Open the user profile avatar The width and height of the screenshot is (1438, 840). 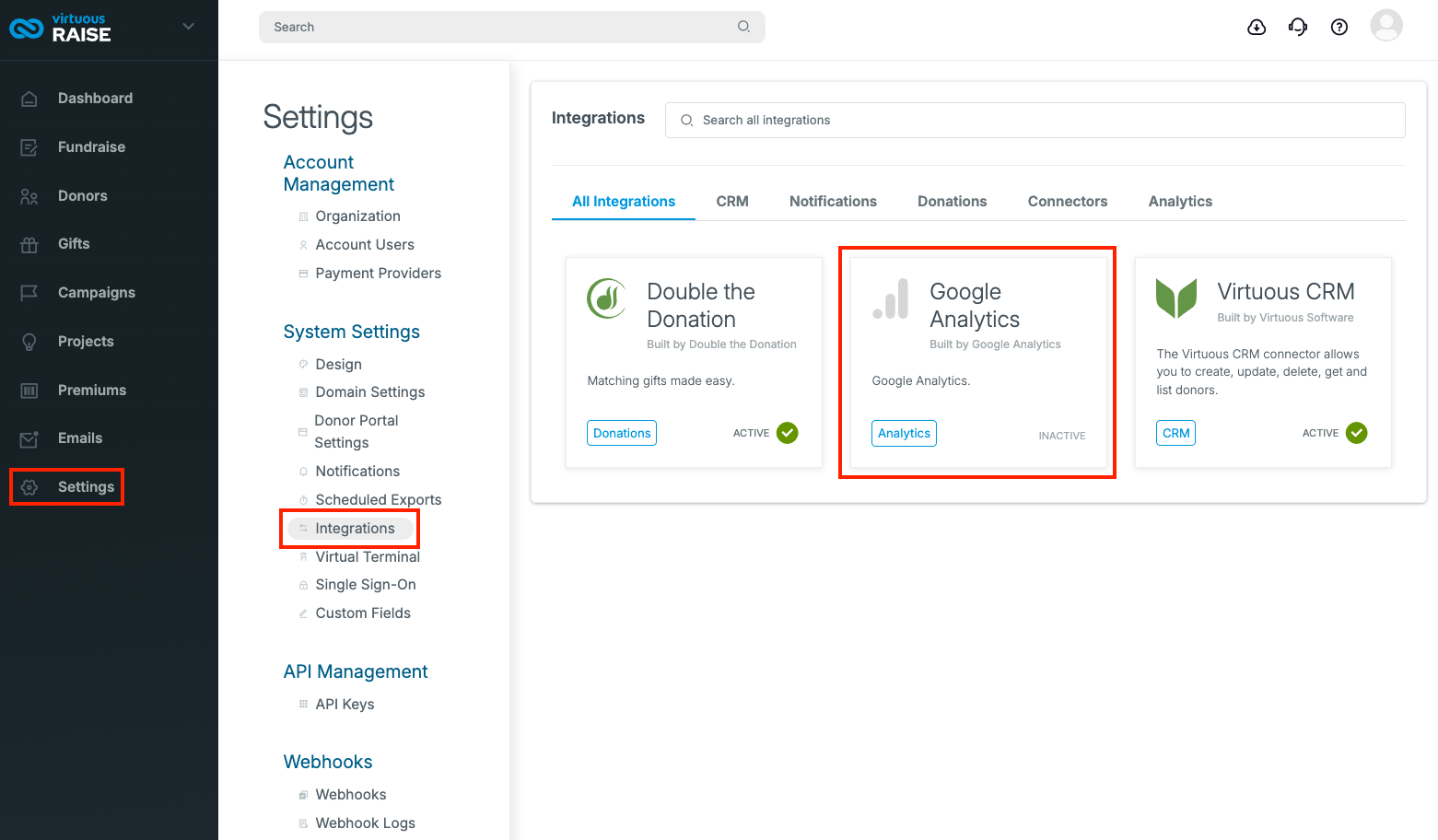tap(1386, 26)
